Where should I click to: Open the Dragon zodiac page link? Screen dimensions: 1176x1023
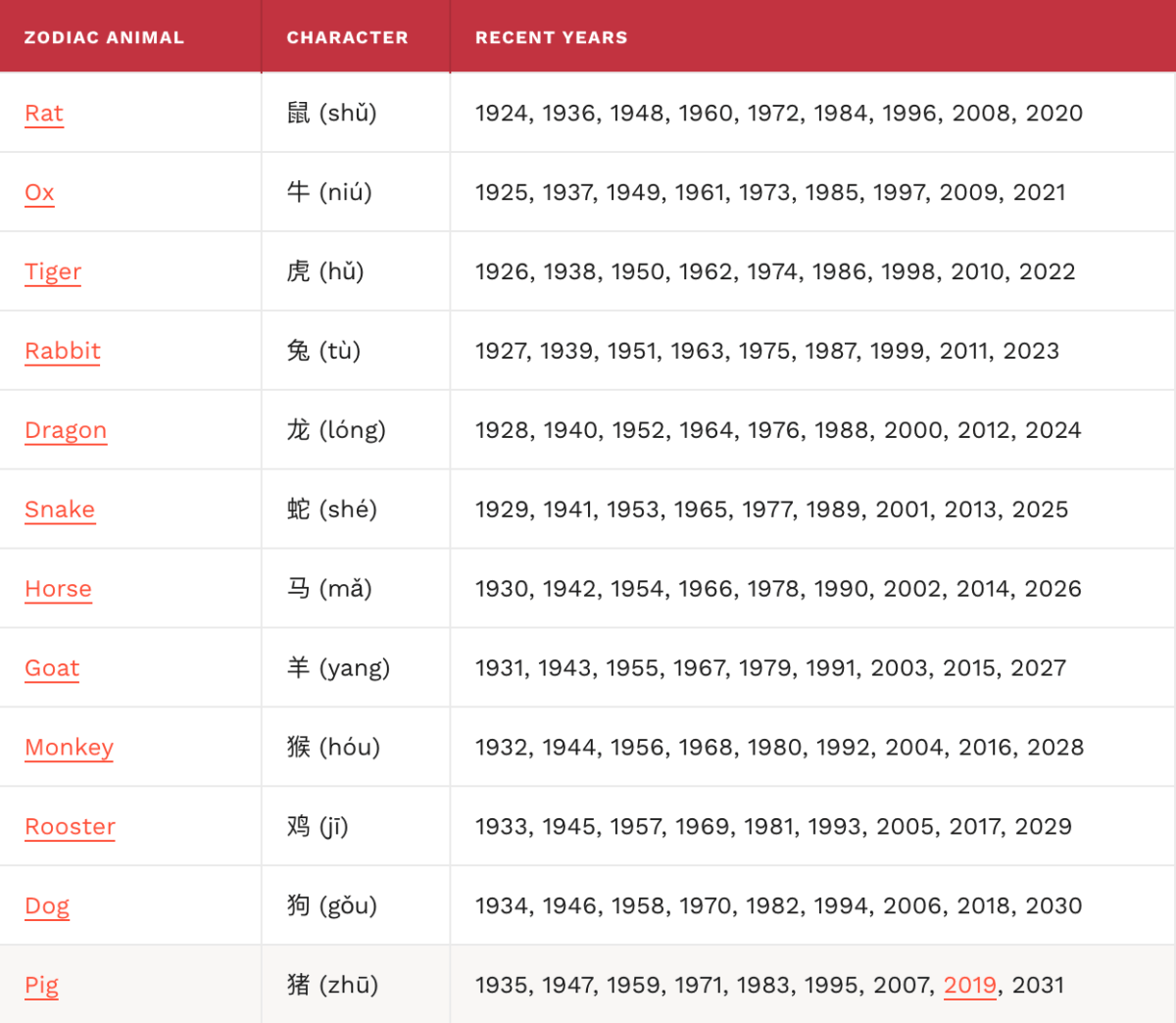pyautogui.click(x=66, y=431)
